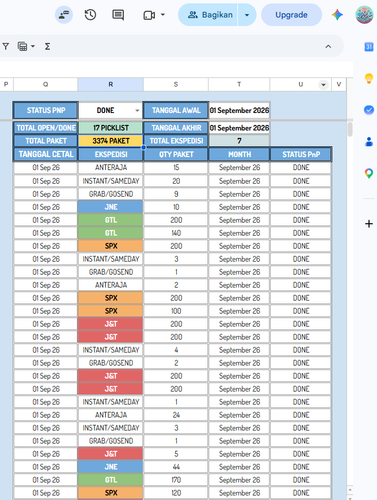
Task: Click the Meet video camera icon
Action: [149, 15]
